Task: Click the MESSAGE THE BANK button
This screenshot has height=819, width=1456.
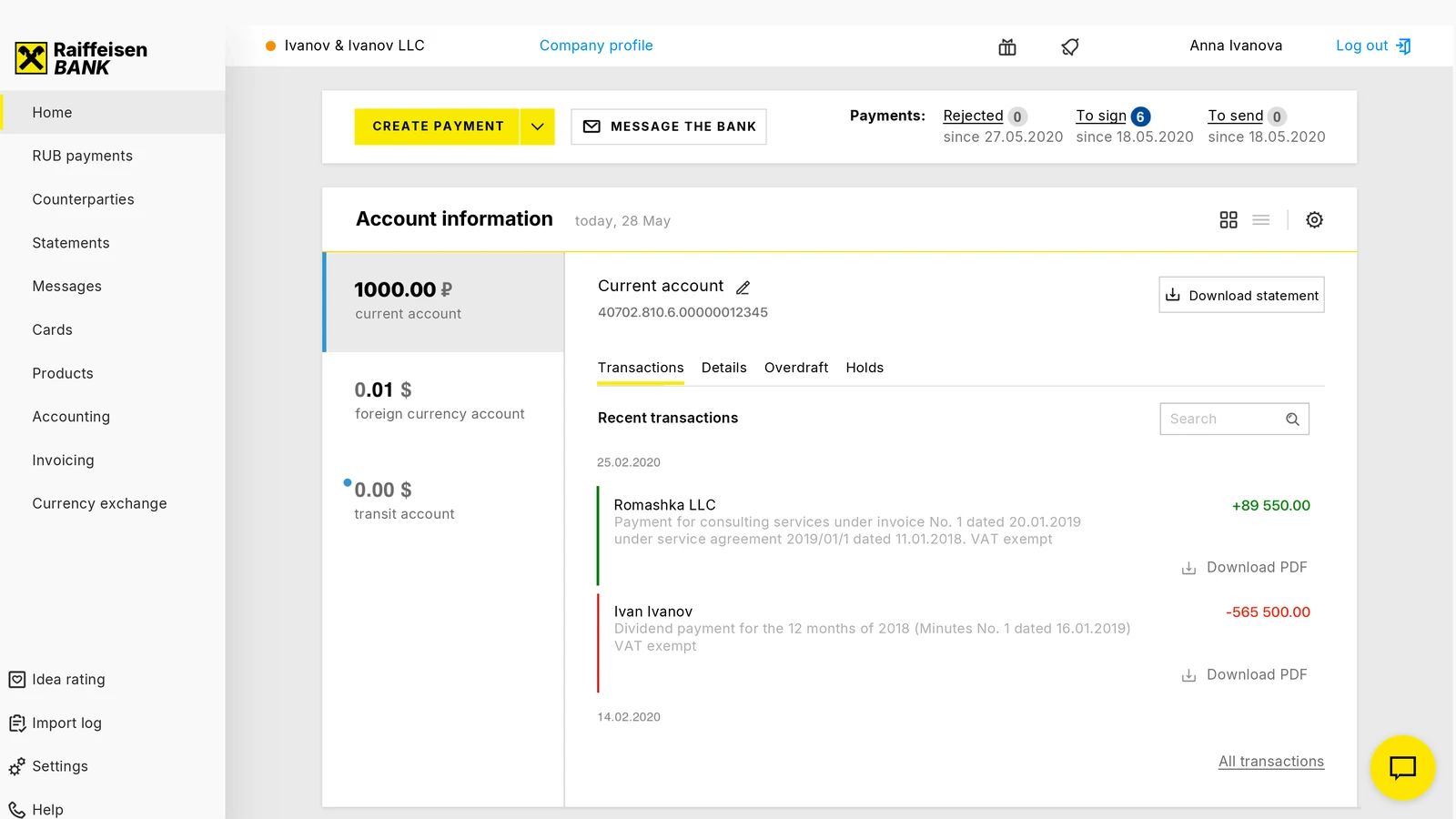Action: (x=669, y=126)
